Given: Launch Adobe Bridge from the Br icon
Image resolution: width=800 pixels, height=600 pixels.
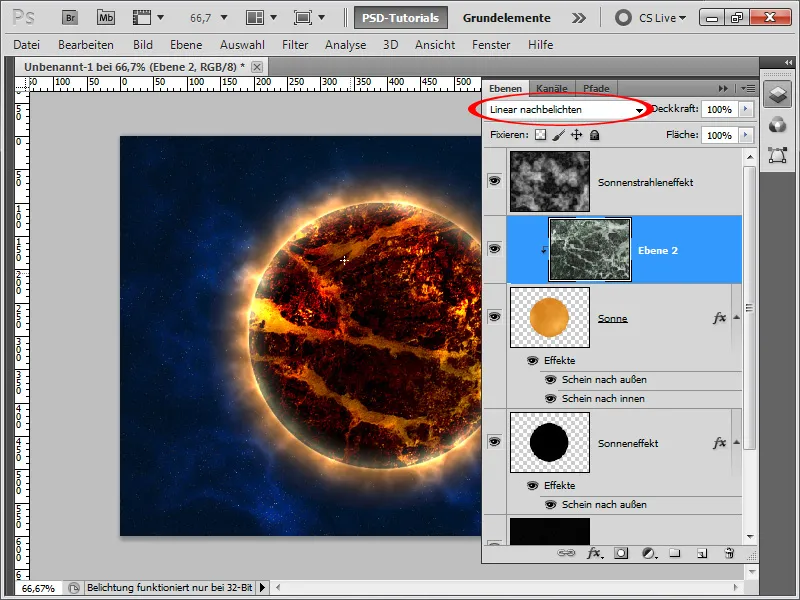Looking at the screenshot, I should tap(70, 18).
